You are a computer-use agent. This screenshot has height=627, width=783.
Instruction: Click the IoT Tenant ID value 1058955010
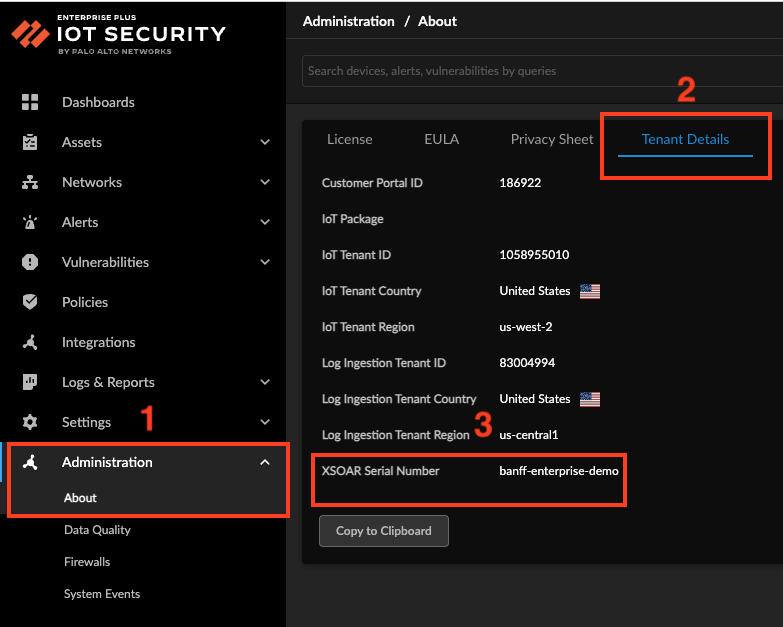coord(534,255)
